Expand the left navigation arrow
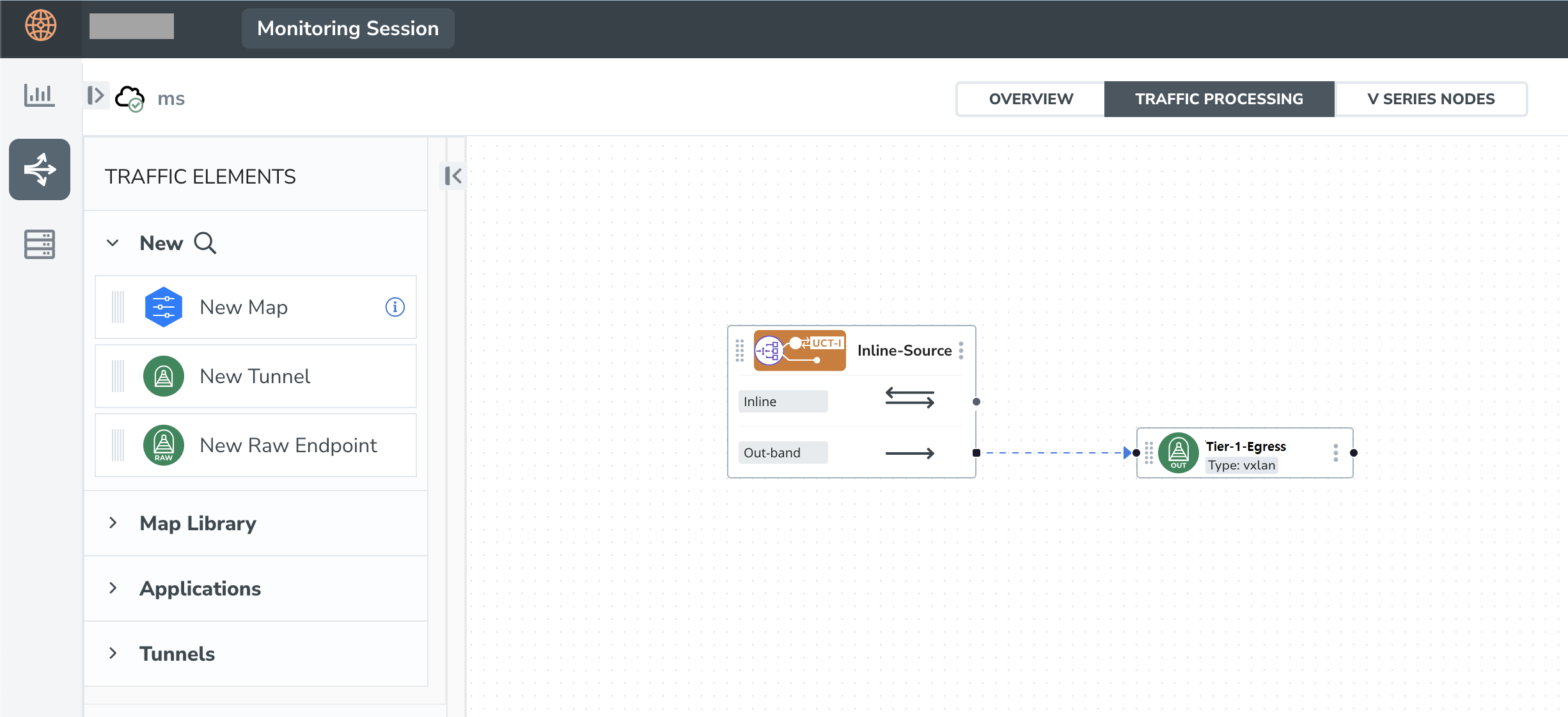The image size is (1568, 717). pyautogui.click(x=96, y=95)
